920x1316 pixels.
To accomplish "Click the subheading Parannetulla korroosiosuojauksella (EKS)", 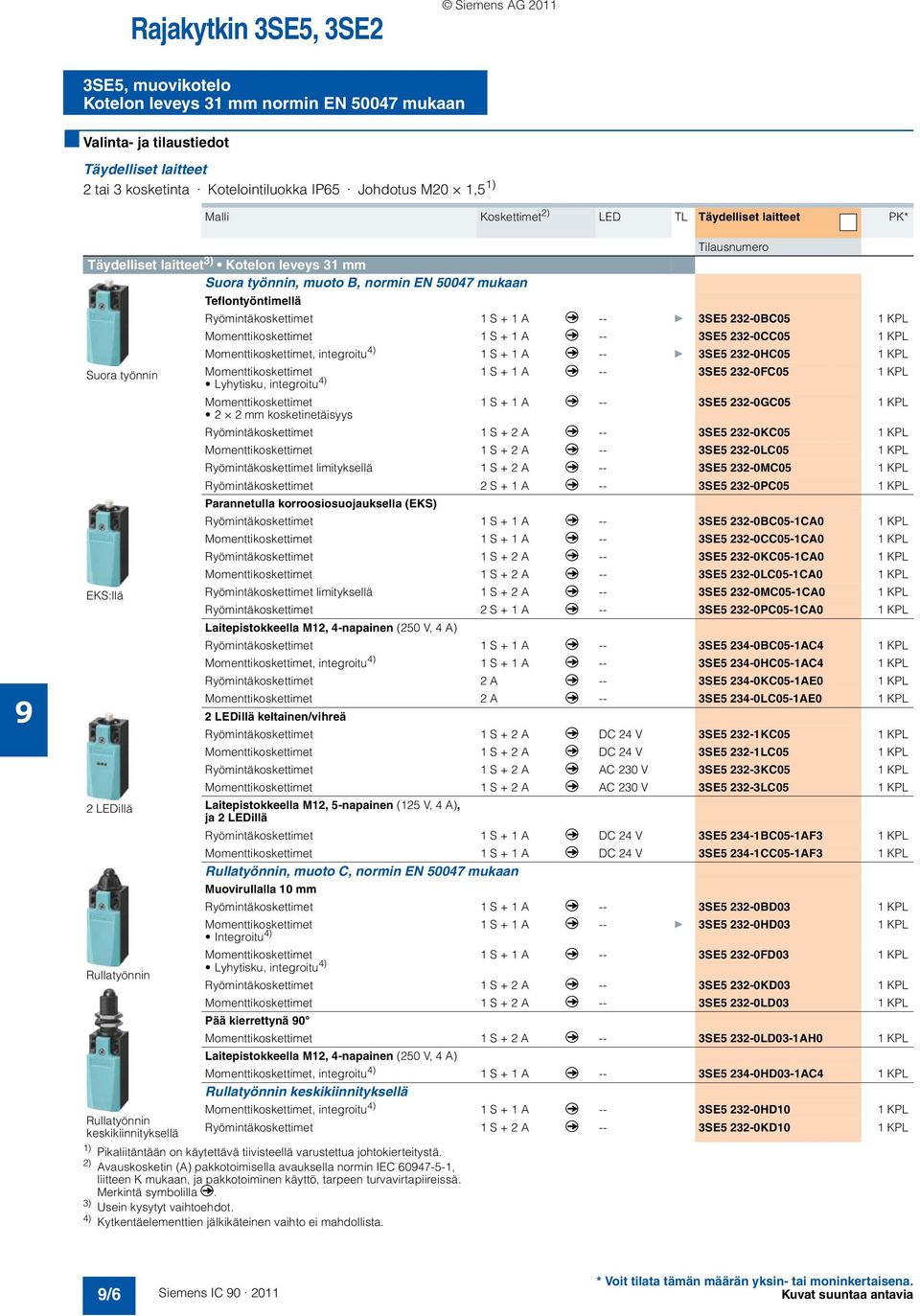I will click(x=321, y=503).
